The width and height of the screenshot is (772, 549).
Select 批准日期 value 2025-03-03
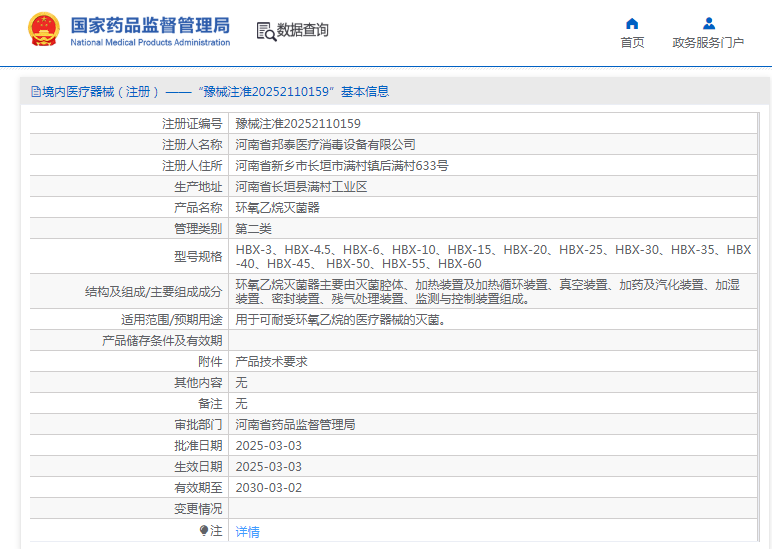click(268, 446)
